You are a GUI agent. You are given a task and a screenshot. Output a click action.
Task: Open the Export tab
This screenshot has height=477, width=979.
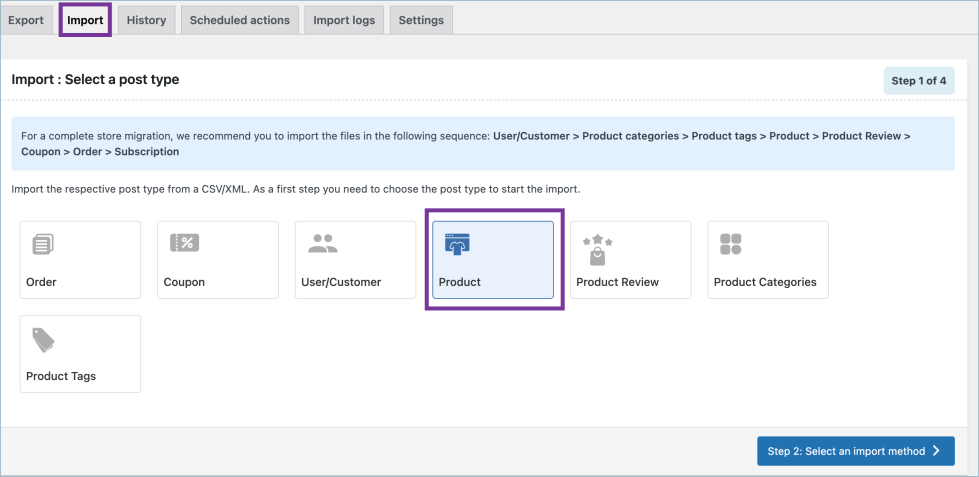point(26,20)
